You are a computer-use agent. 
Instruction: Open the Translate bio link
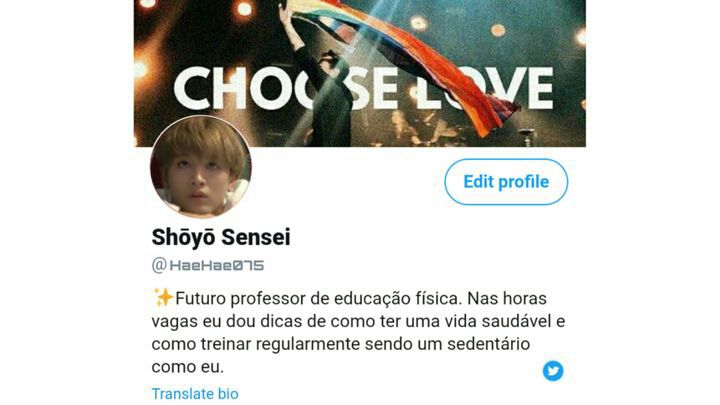(195, 394)
